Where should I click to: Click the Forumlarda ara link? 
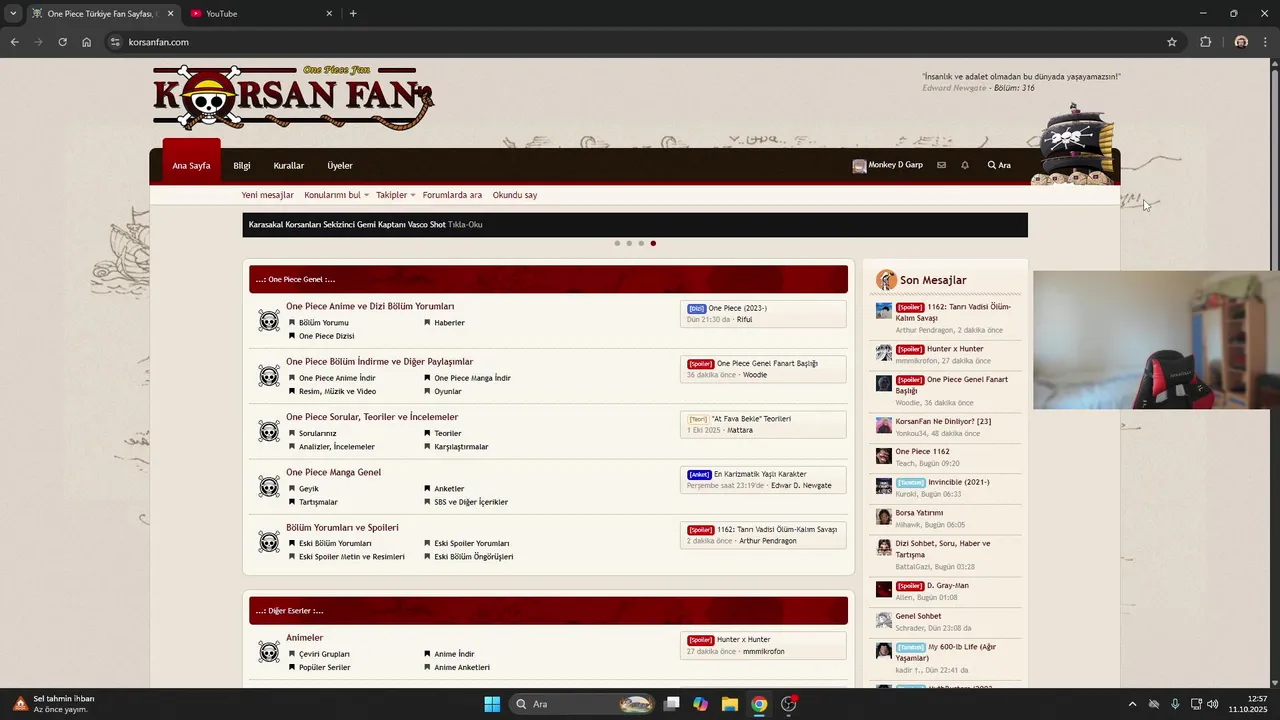[452, 195]
